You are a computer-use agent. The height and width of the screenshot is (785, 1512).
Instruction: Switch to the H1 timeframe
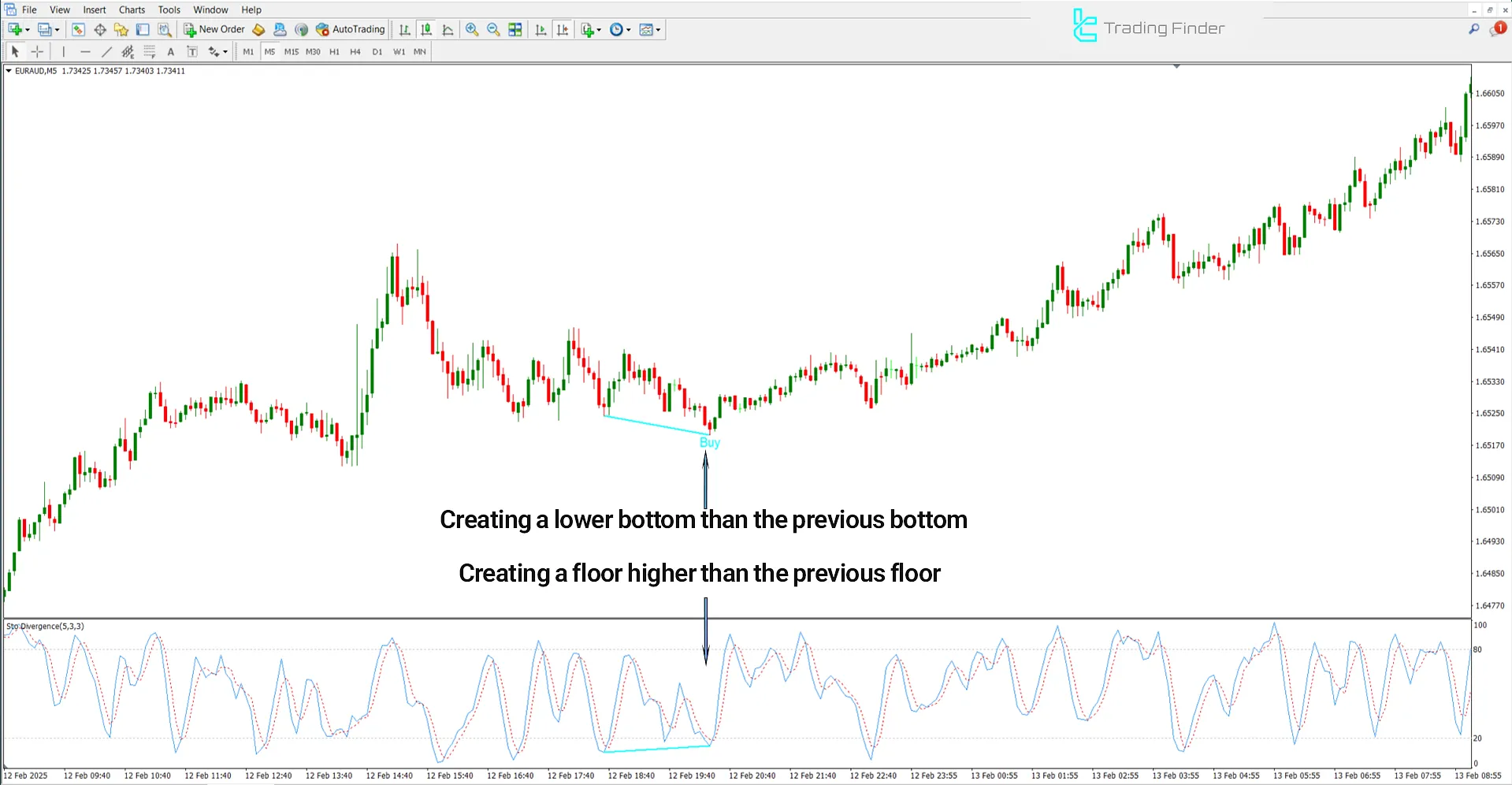334,52
